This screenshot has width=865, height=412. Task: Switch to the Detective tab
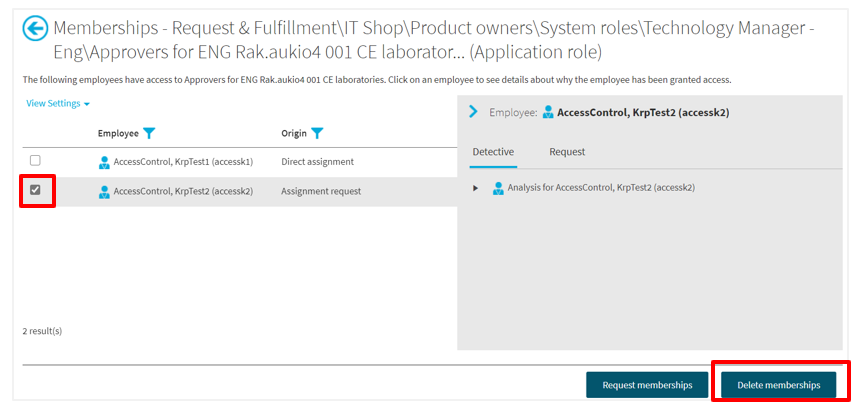pyautogui.click(x=493, y=152)
